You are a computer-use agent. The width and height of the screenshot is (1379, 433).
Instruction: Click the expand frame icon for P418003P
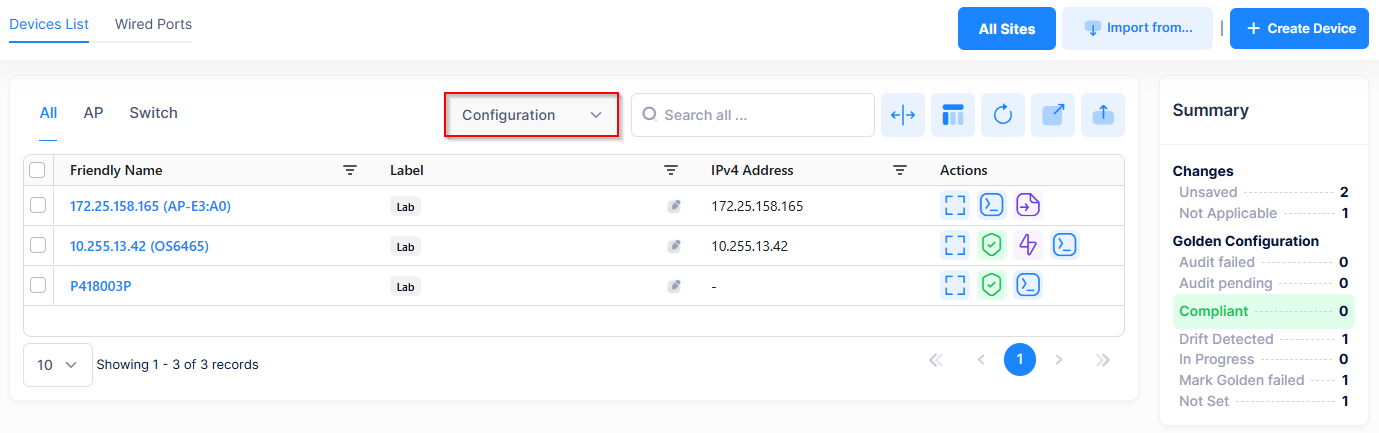click(955, 286)
